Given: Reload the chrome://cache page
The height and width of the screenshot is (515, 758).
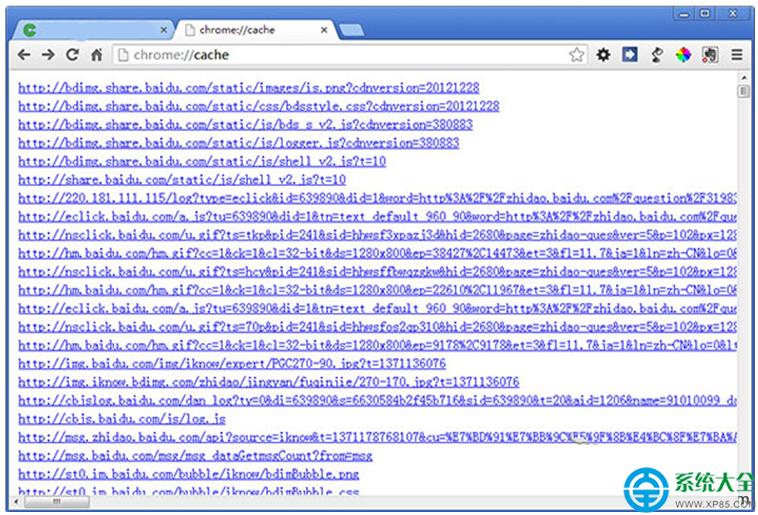Looking at the screenshot, I should [73, 55].
